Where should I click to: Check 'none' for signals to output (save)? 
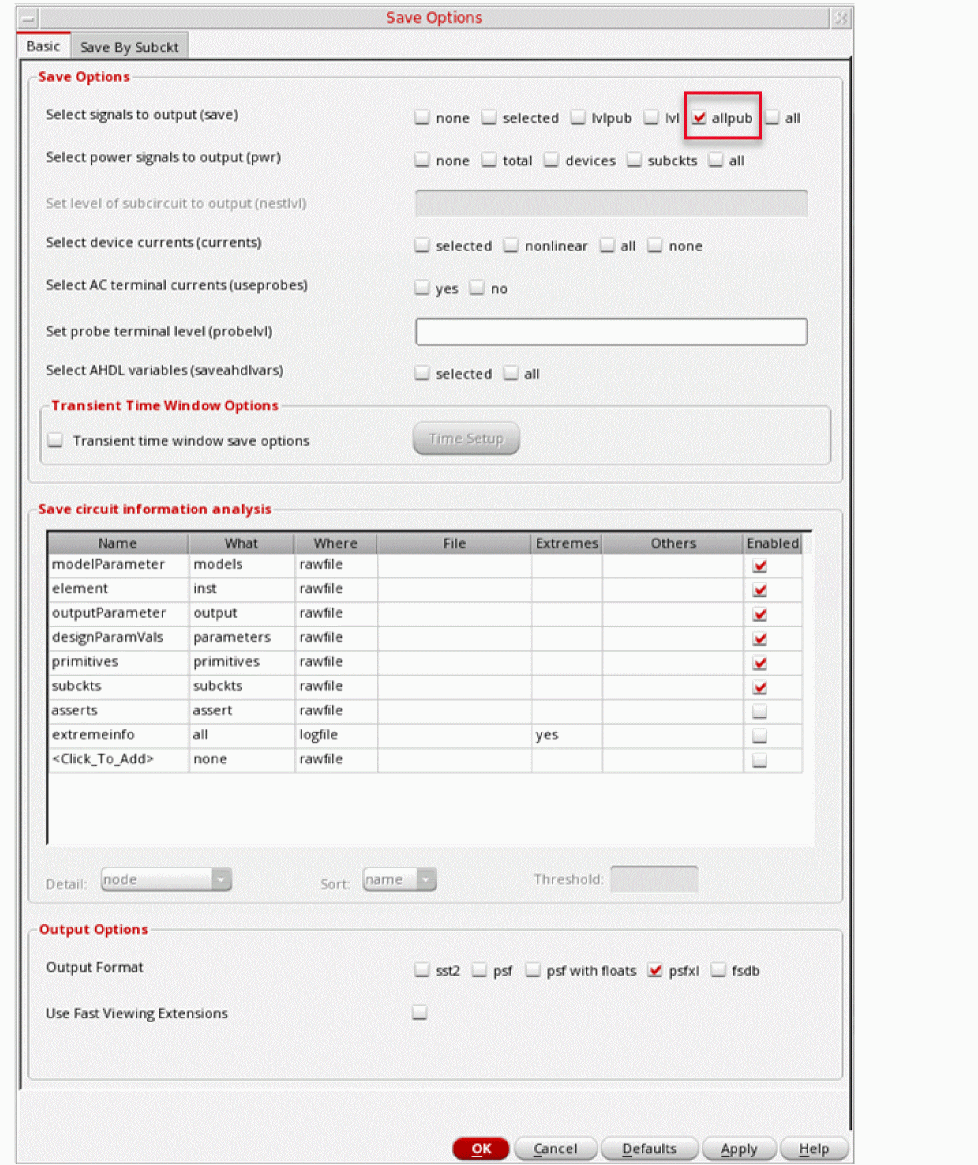pos(422,117)
